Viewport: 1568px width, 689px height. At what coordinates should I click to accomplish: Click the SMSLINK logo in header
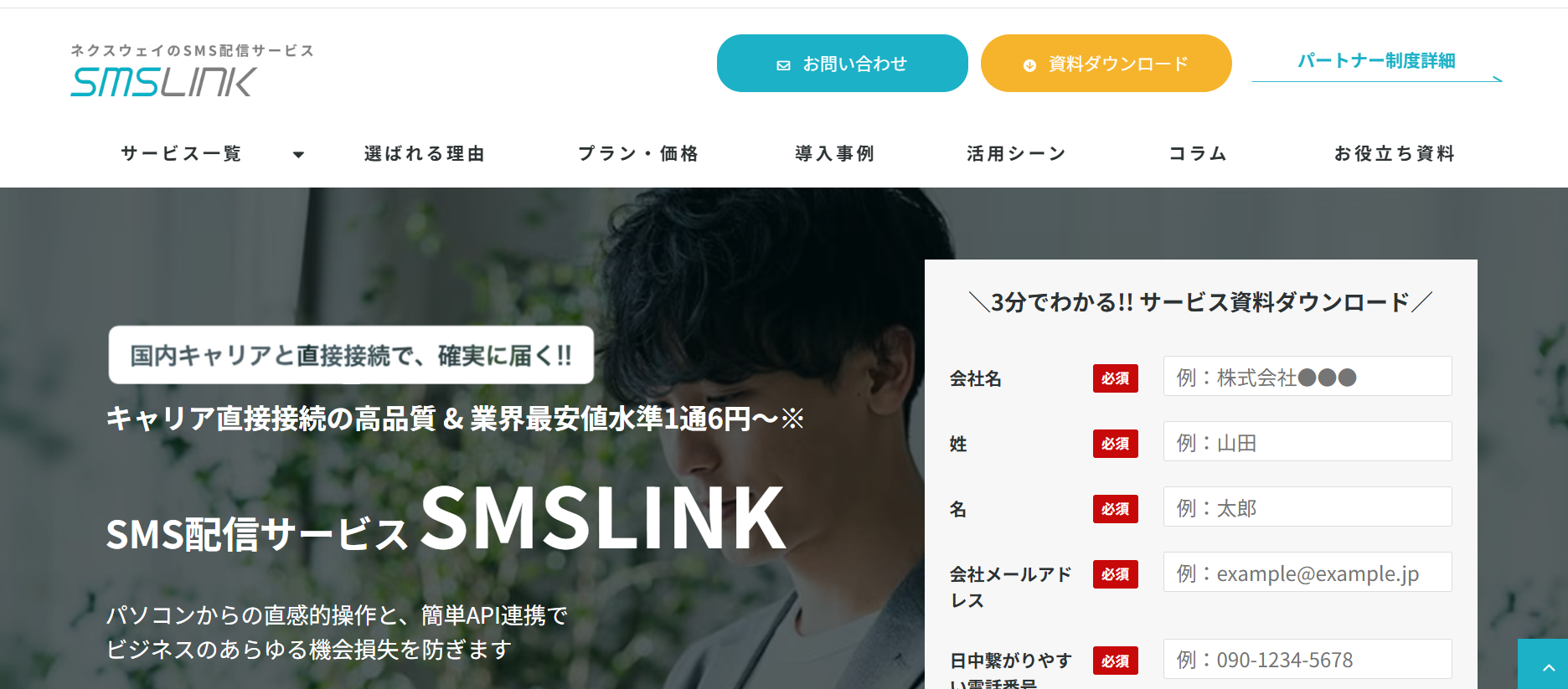pos(192,71)
